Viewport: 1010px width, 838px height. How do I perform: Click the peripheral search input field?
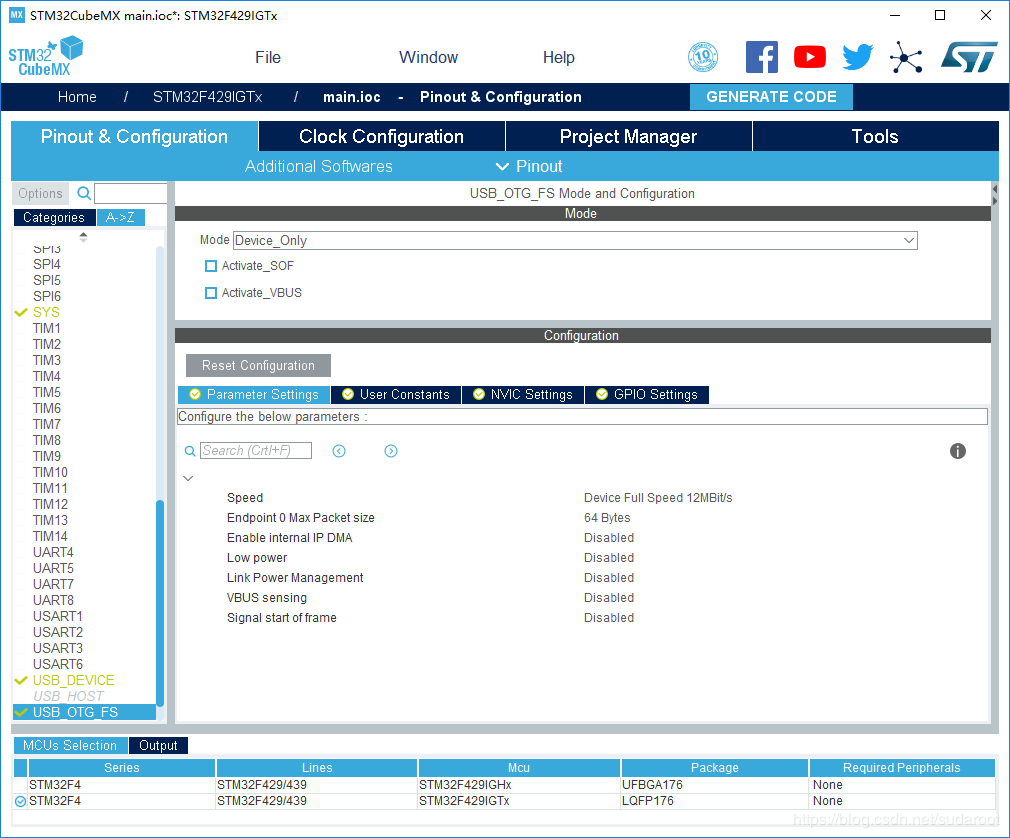pos(131,193)
